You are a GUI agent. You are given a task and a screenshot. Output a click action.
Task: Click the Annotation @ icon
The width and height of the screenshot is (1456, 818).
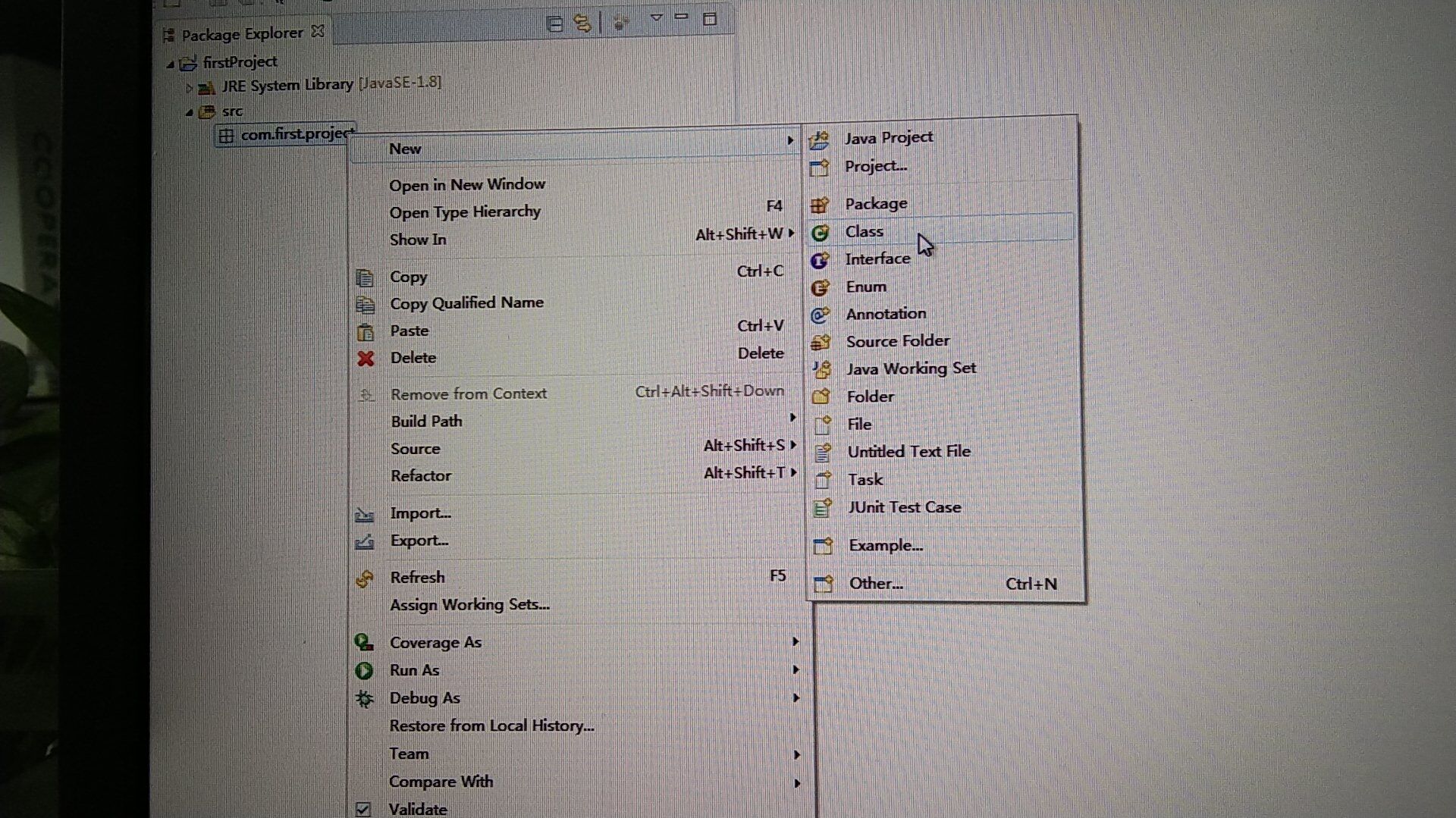(820, 315)
